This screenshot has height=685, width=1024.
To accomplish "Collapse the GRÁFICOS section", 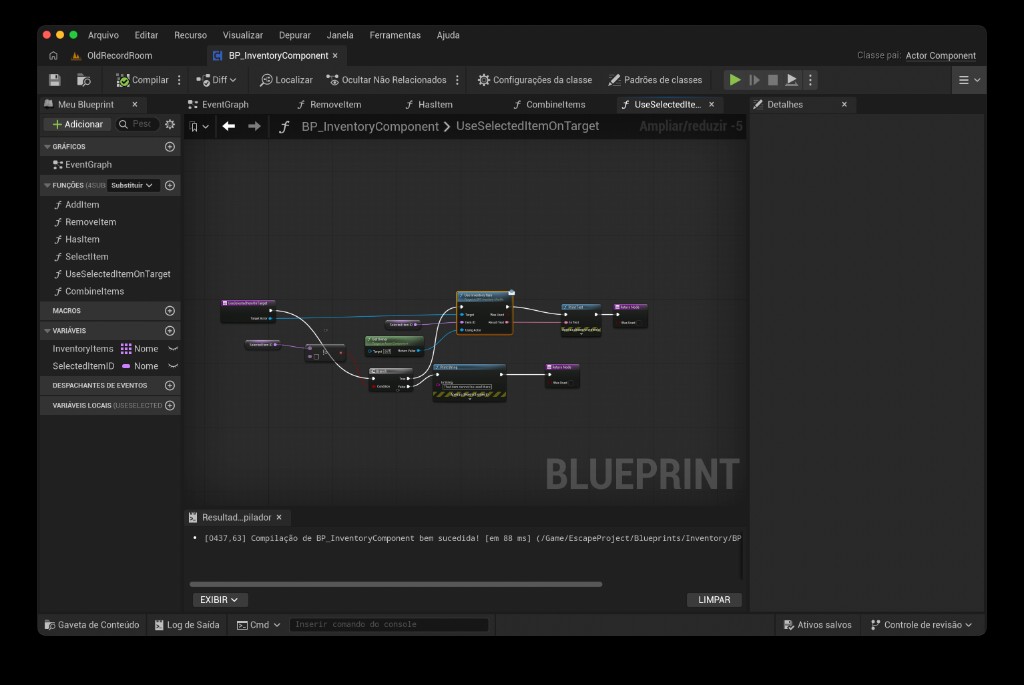I will pos(47,147).
